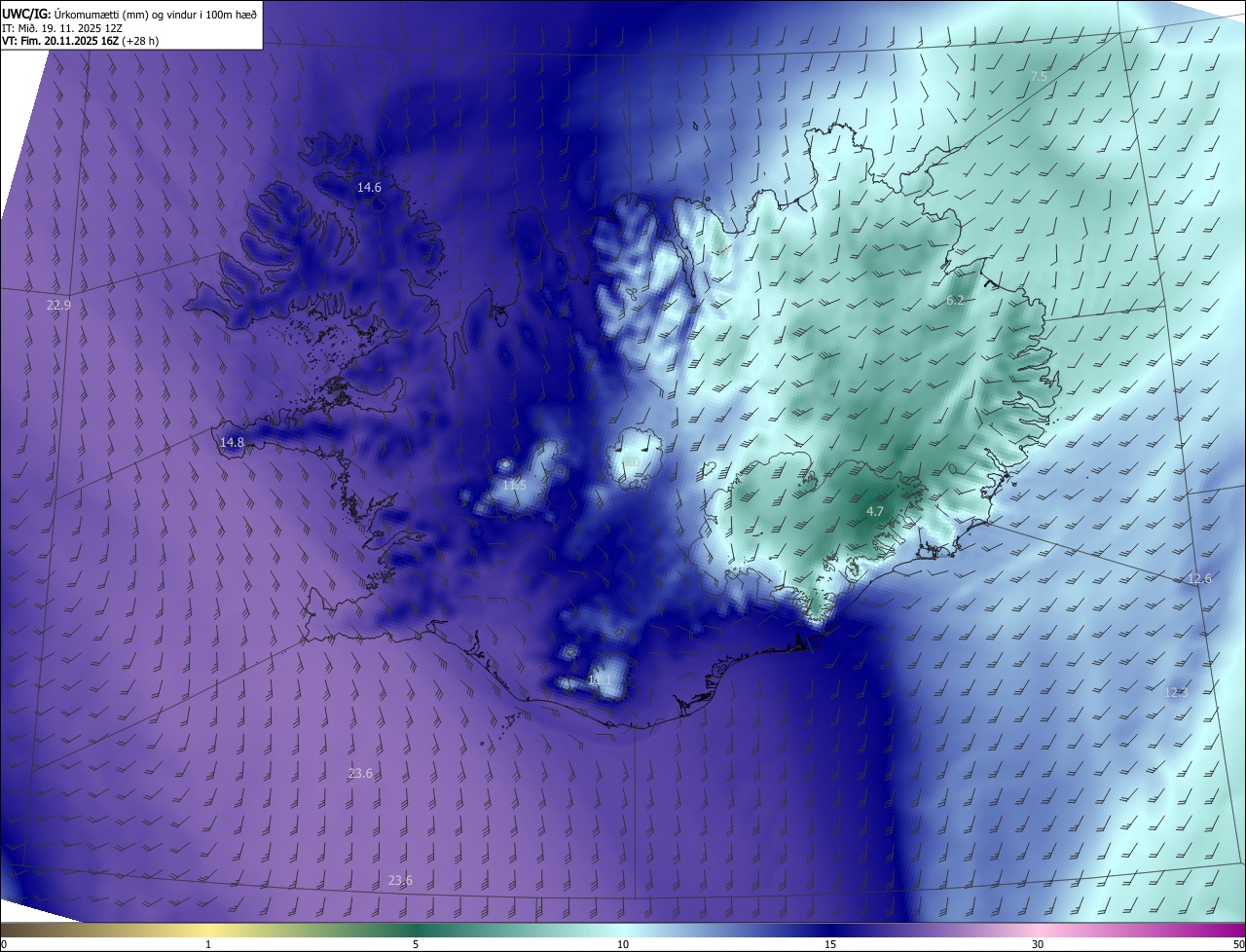Click the 22.9 value label on the map
Viewport: 1246px width, 952px height.
pyautogui.click(x=58, y=305)
